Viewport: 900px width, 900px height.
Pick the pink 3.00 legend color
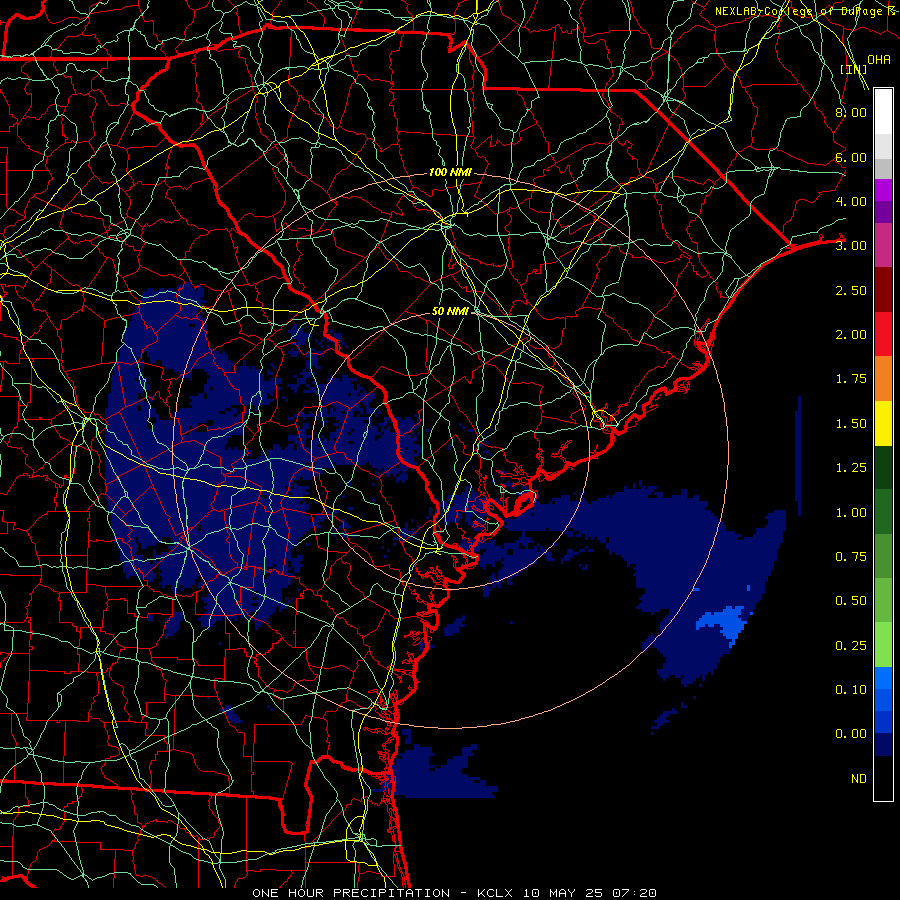pyautogui.click(x=883, y=246)
